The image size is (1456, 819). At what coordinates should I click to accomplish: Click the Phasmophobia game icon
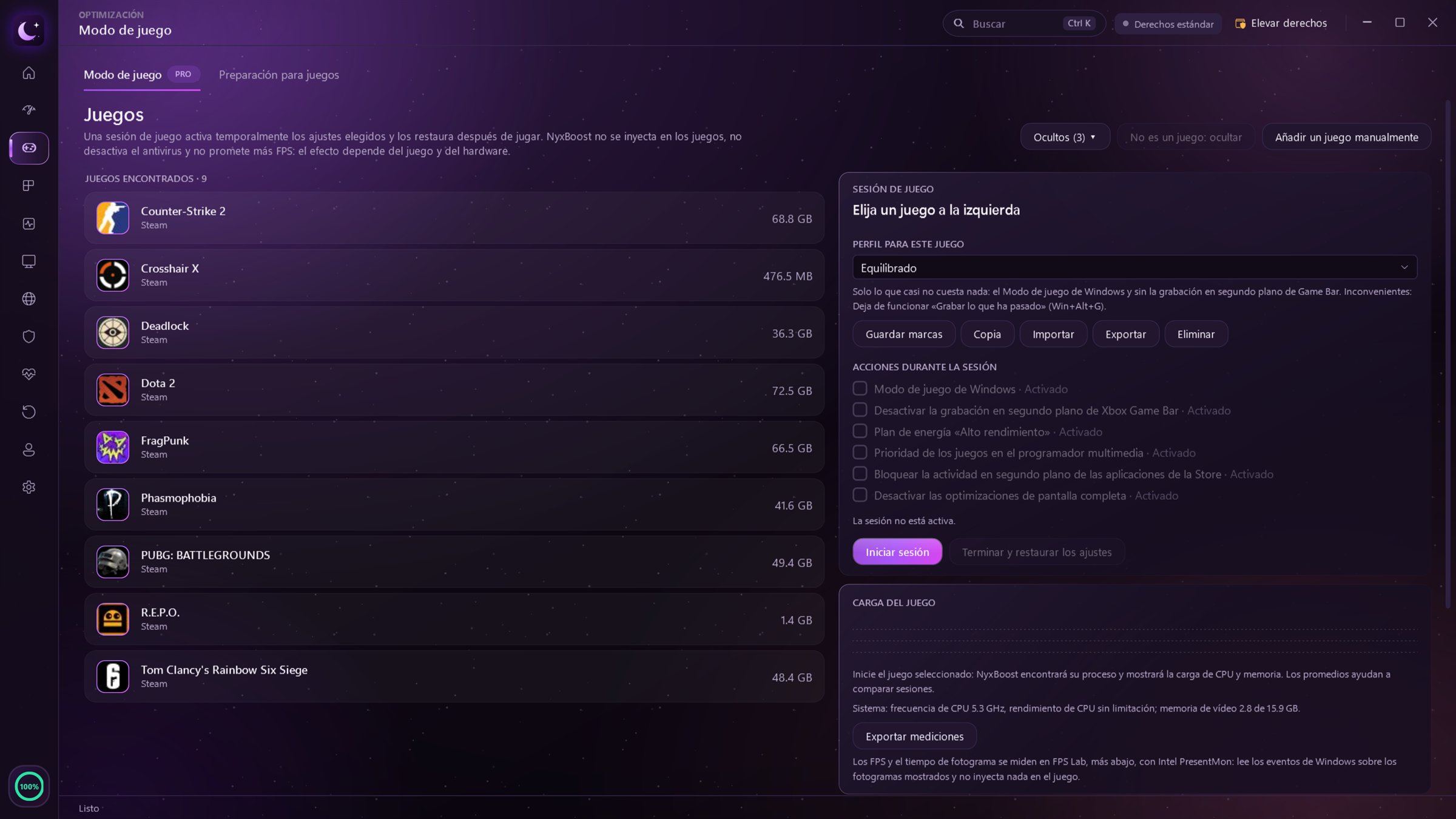(x=113, y=504)
